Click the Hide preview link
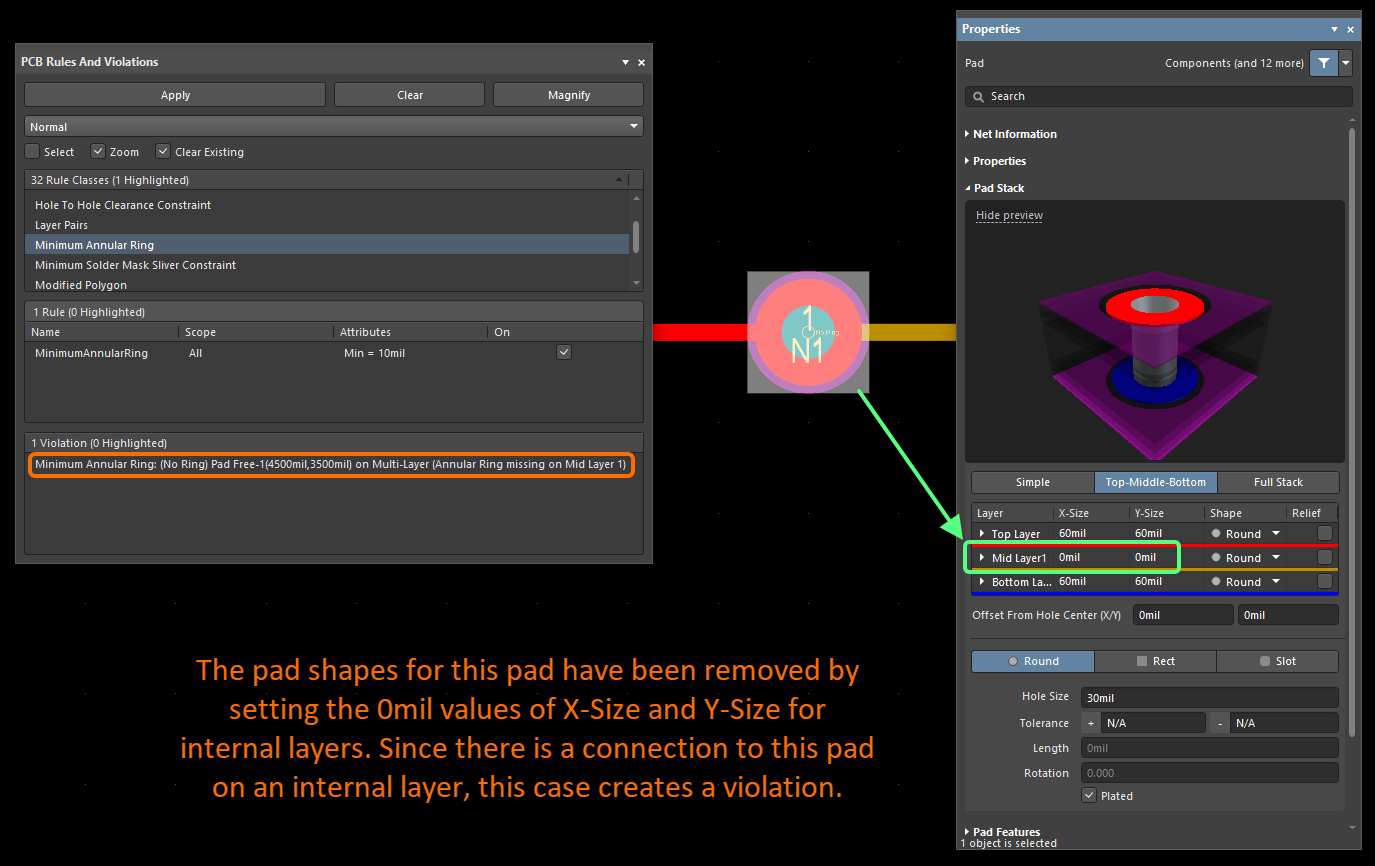1375x866 pixels. [x=1009, y=215]
